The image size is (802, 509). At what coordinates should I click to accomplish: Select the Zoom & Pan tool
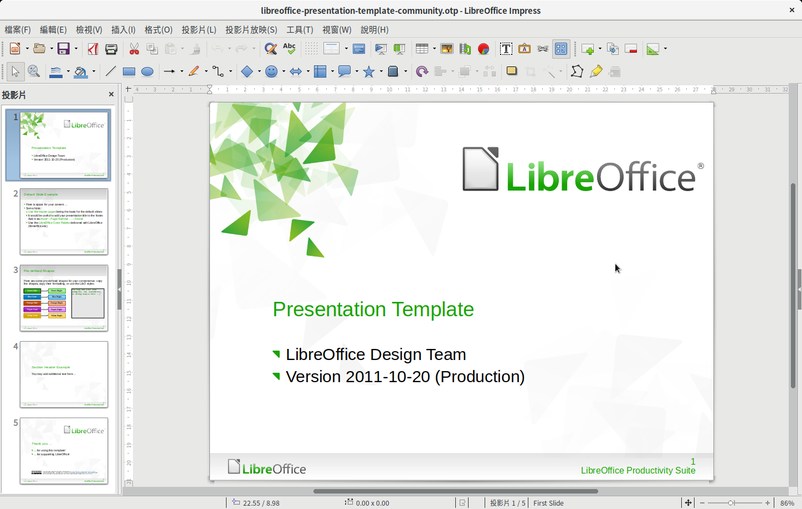tap(33, 72)
